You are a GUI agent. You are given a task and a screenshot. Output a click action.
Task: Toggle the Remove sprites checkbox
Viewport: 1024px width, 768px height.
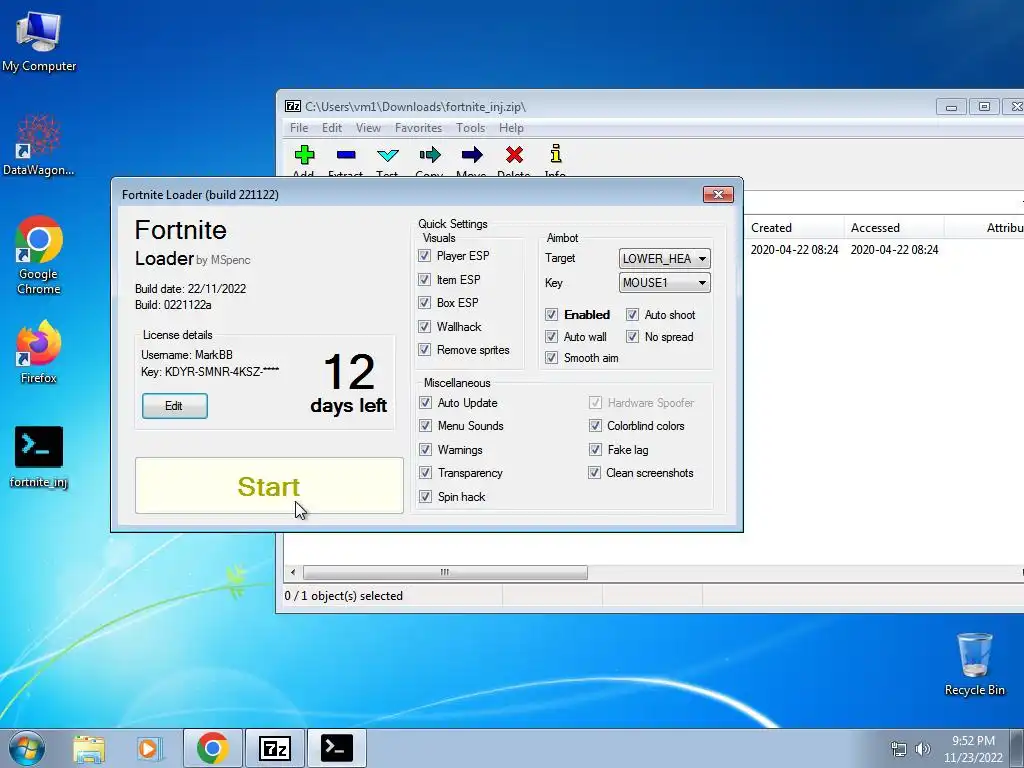click(x=424, y=349)
